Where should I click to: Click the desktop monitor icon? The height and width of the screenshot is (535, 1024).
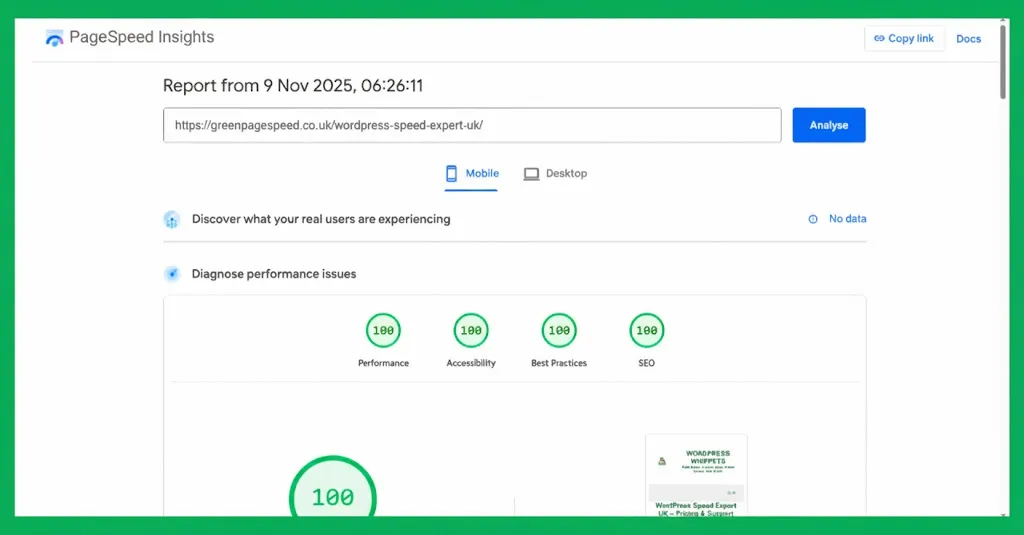click(x=531, y=174)
